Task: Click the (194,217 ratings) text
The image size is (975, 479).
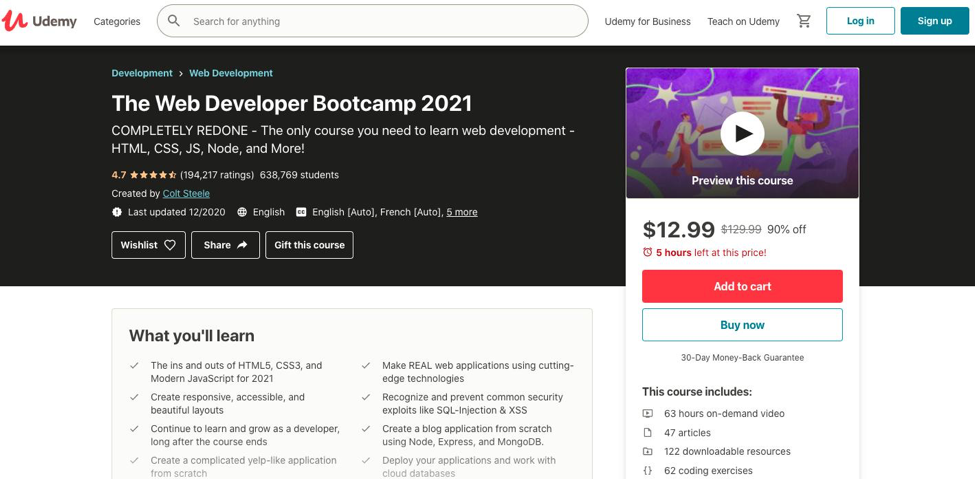Action: click(217, 175)
